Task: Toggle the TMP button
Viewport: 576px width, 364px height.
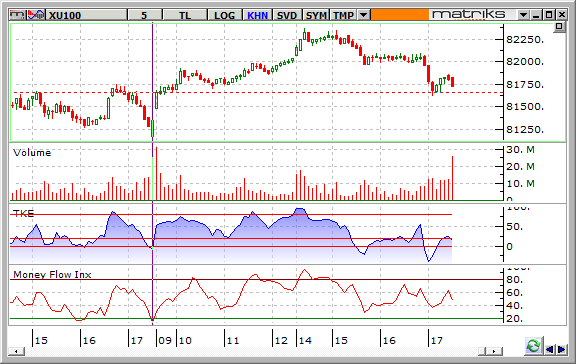Action: click(343, 15)
